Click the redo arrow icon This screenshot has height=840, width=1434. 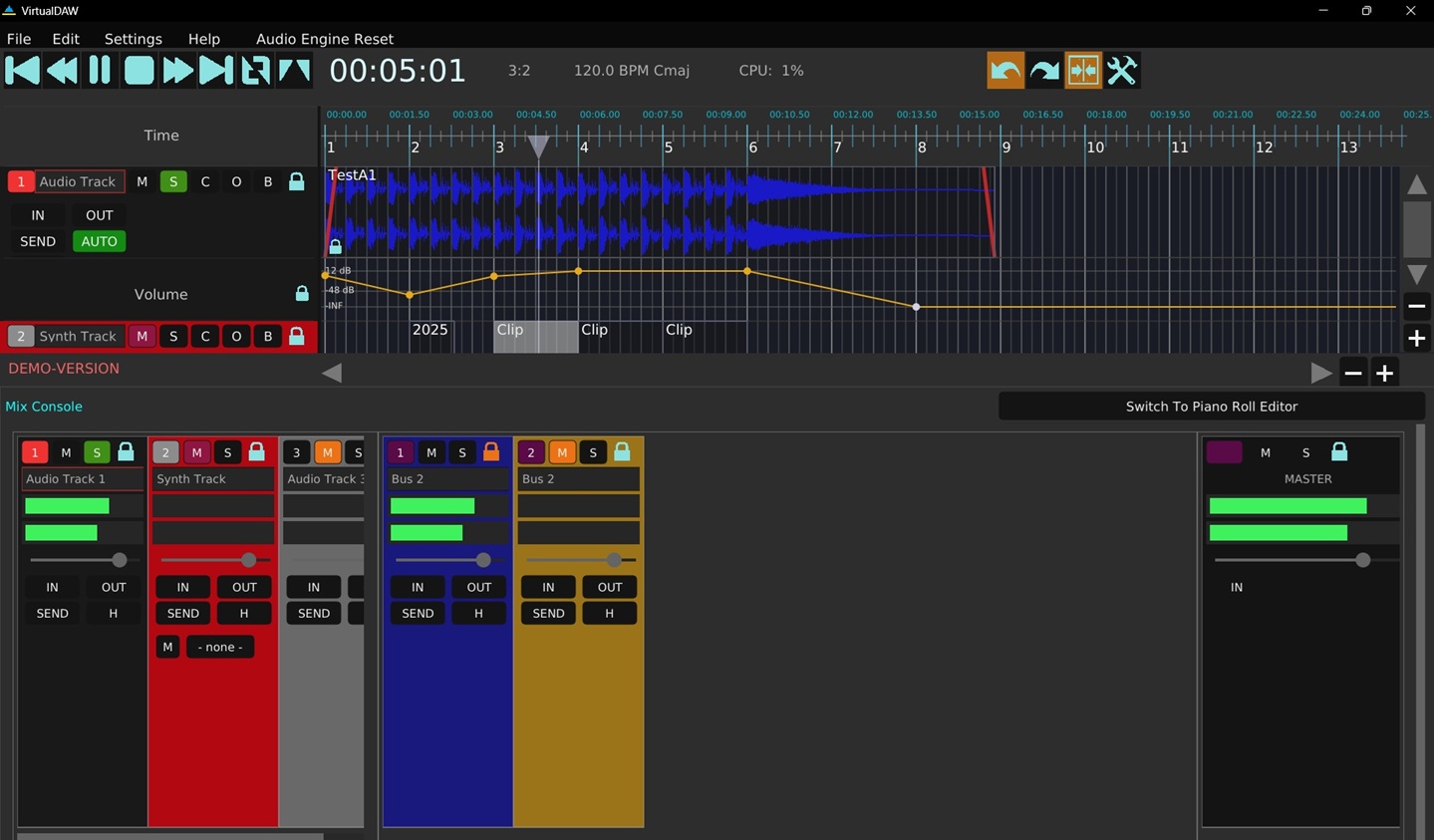point(1044,71)
